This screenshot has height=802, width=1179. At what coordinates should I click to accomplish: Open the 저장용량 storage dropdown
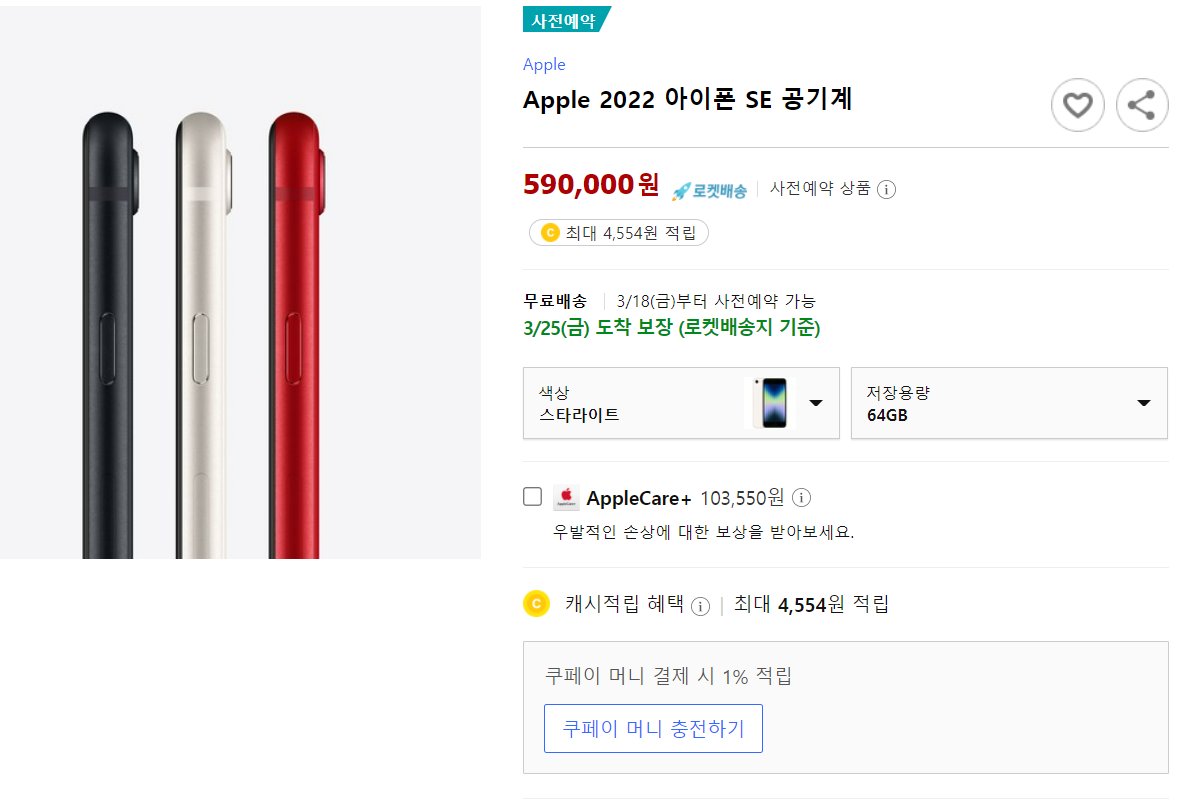pyautogui.click(x=1008, y=403)
